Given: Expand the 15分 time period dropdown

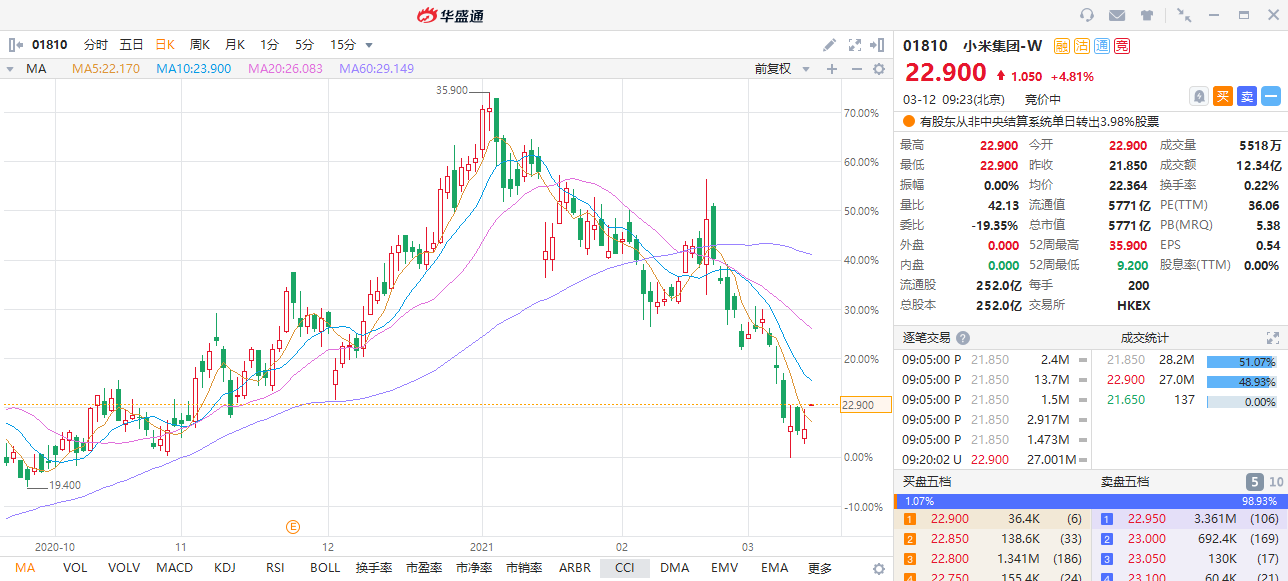Looking at the screenshot, I should [369, 45].
